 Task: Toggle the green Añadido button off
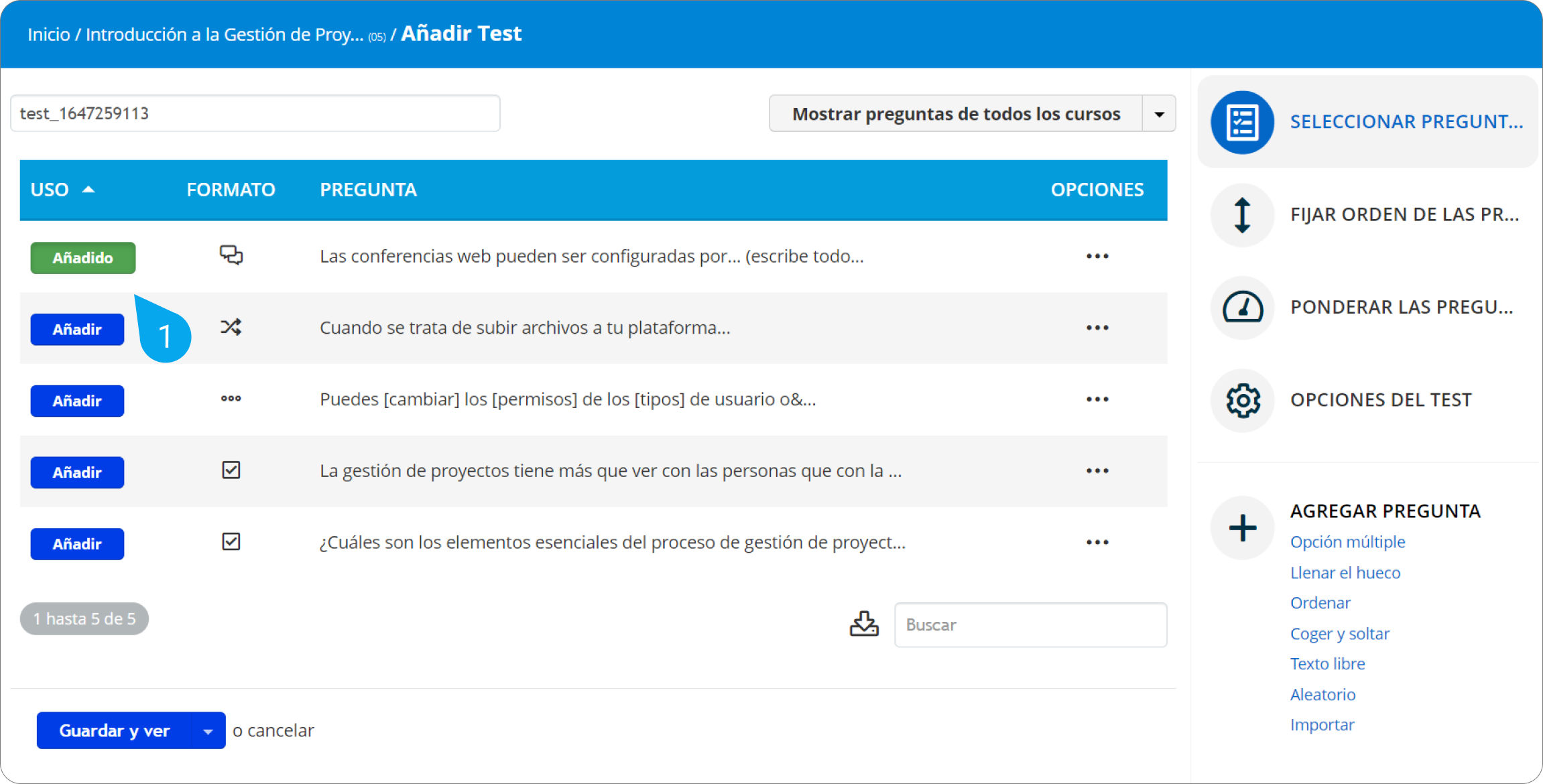[83, 258]
